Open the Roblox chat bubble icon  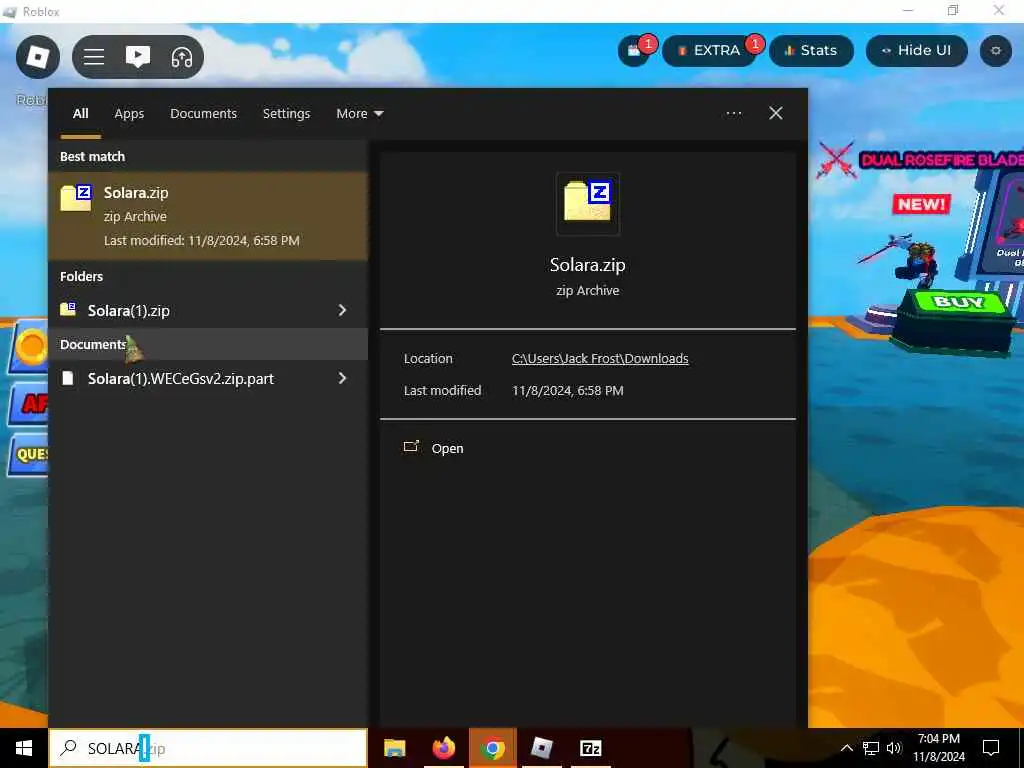click(x=138, y=57)
